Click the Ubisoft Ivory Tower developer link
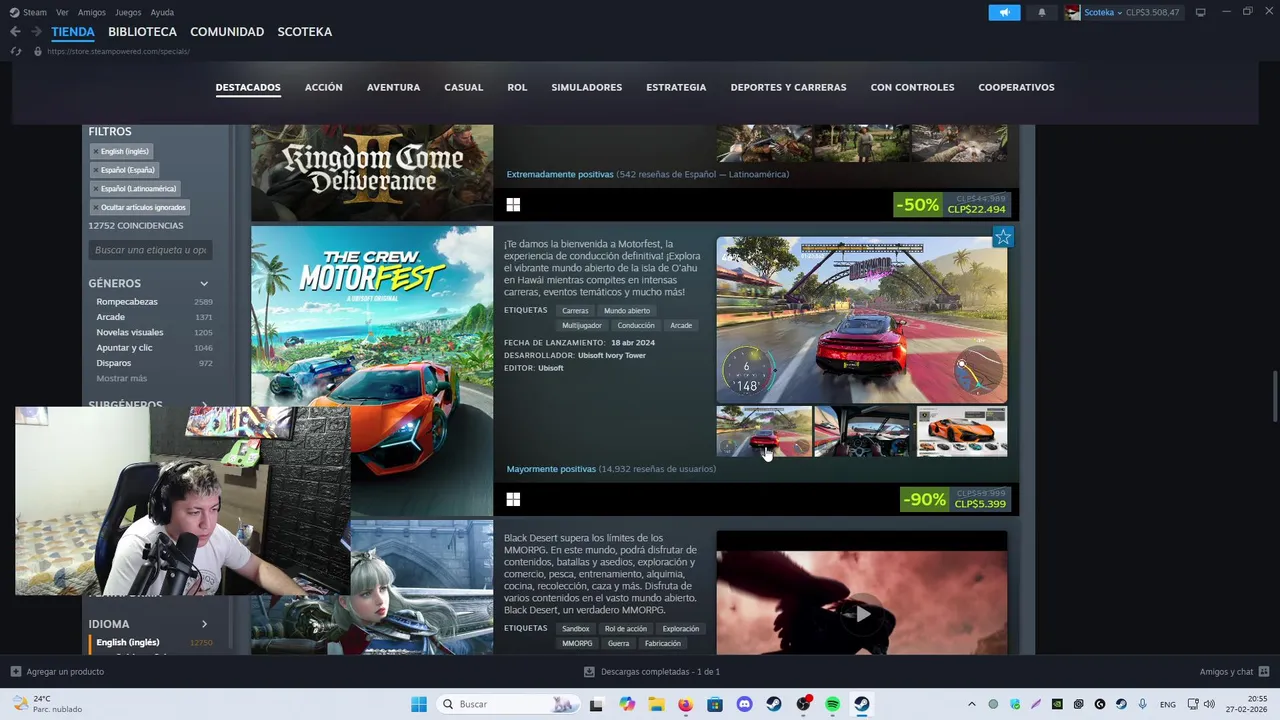 tap(611, 355)
